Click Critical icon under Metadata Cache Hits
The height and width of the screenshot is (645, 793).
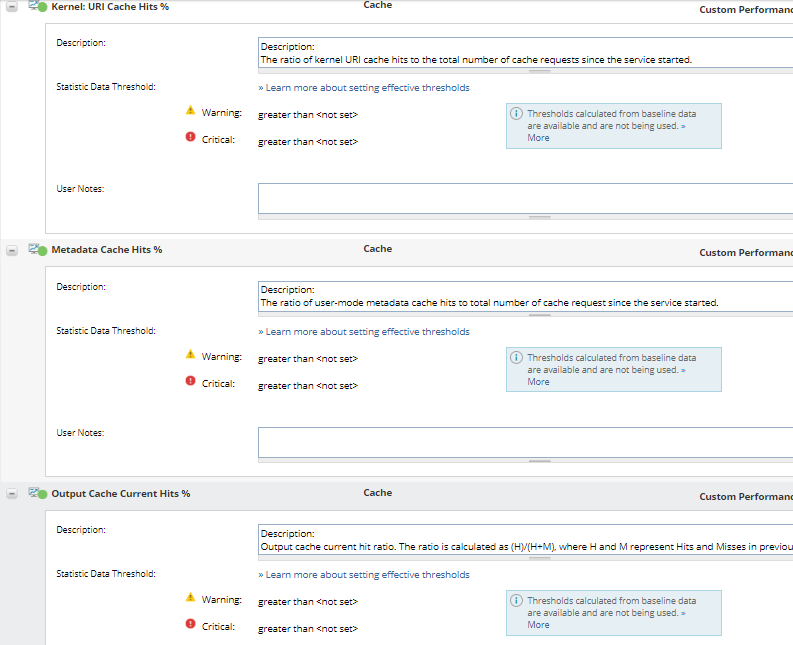pos(190,381)
